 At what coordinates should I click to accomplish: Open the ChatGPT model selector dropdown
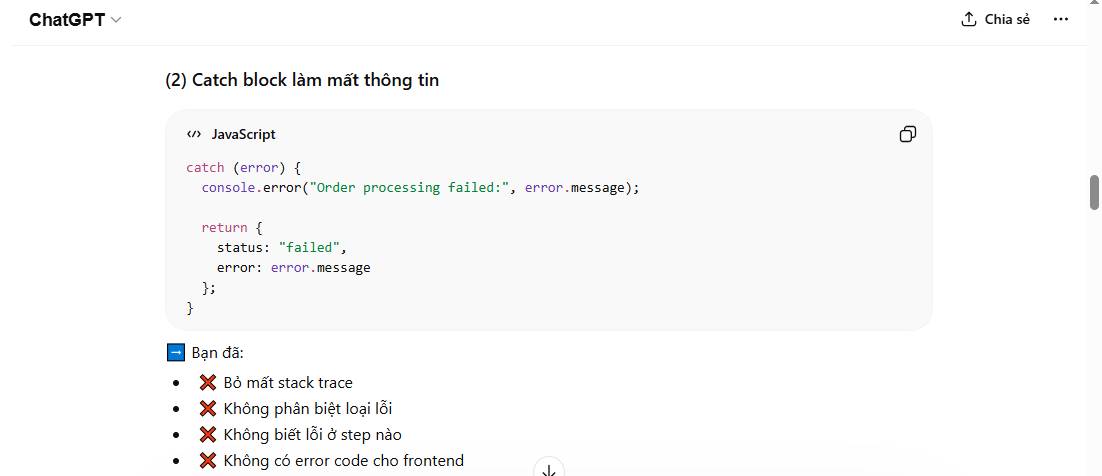click(75, 20)
